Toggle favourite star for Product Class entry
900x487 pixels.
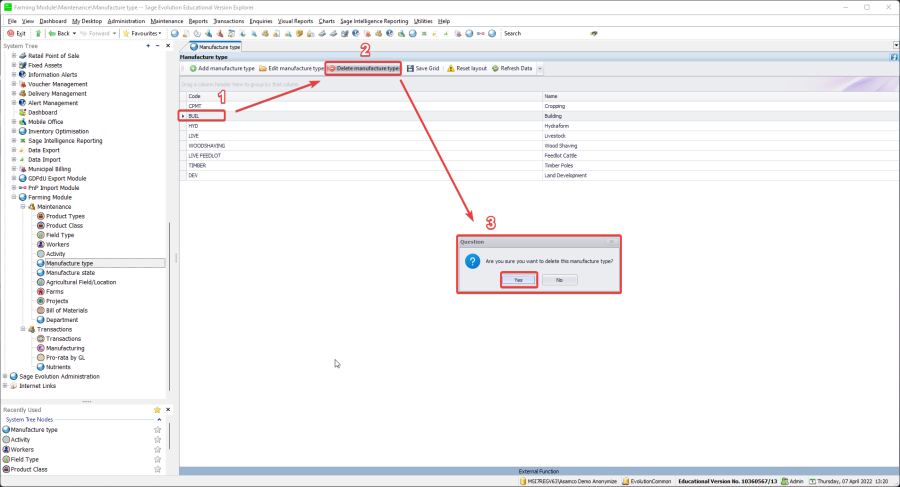[x=157, y=469]
